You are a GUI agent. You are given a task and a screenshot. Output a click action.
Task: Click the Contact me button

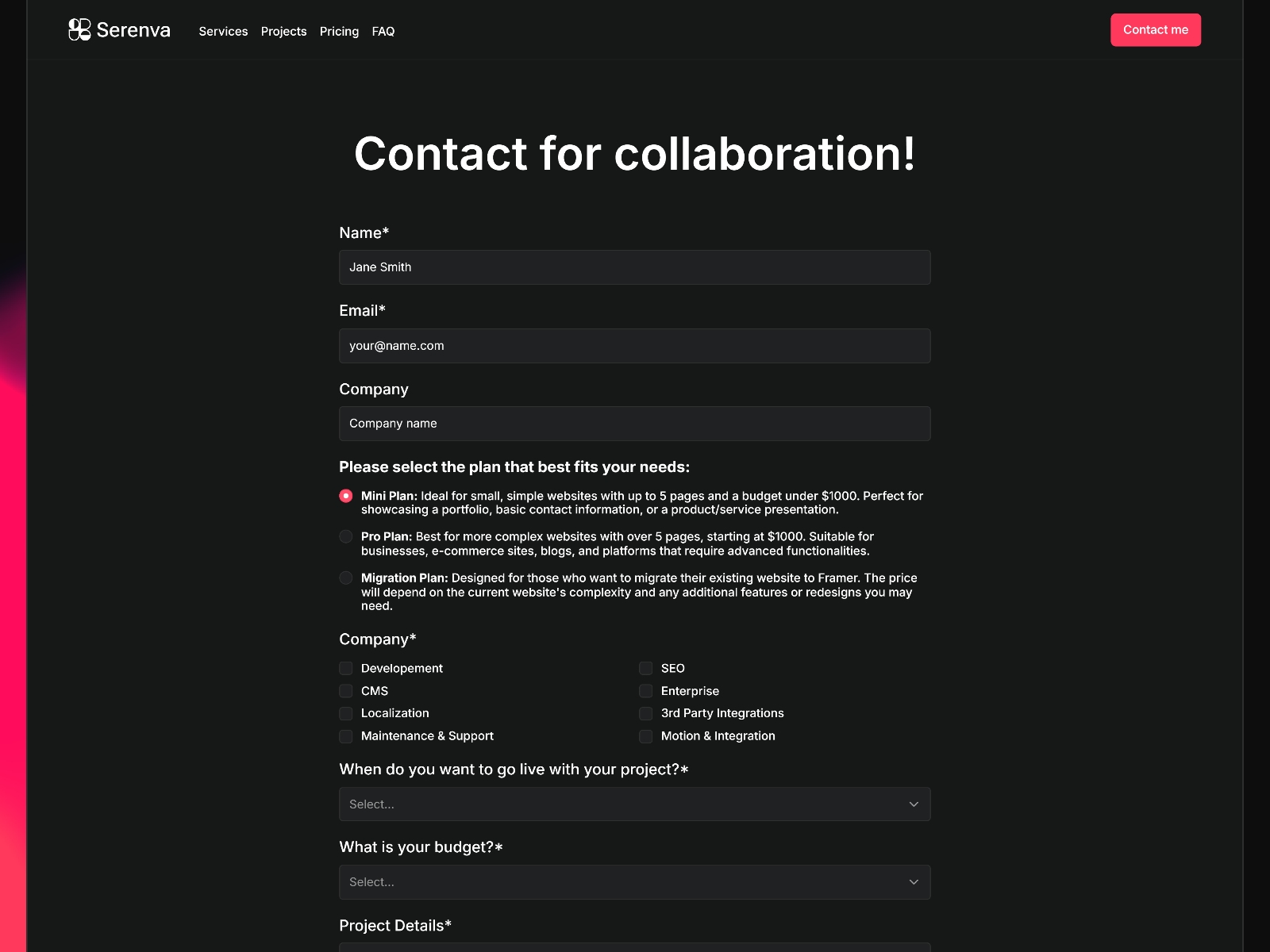[x=1156, y=29]
